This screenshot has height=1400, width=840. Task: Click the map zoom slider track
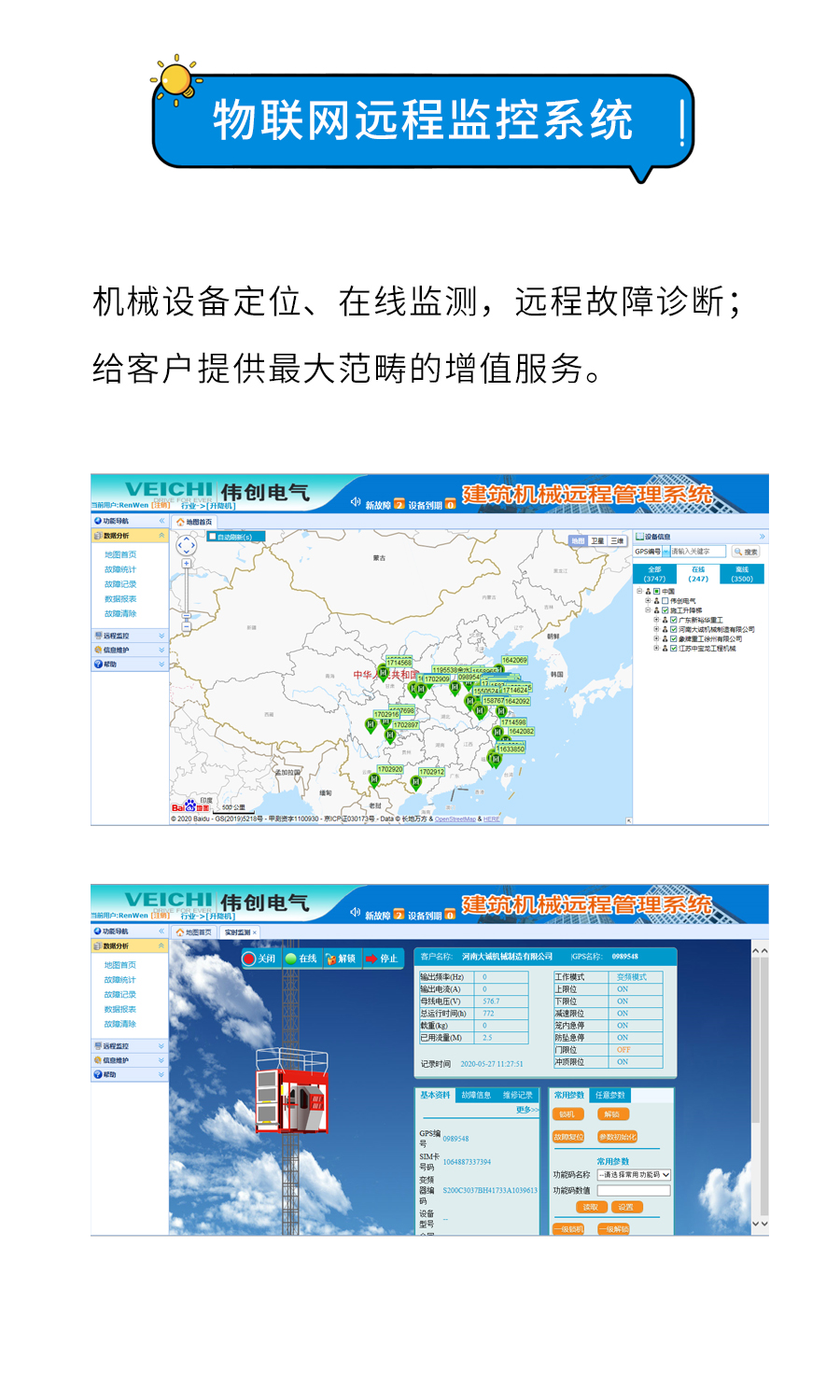[186, 590]
